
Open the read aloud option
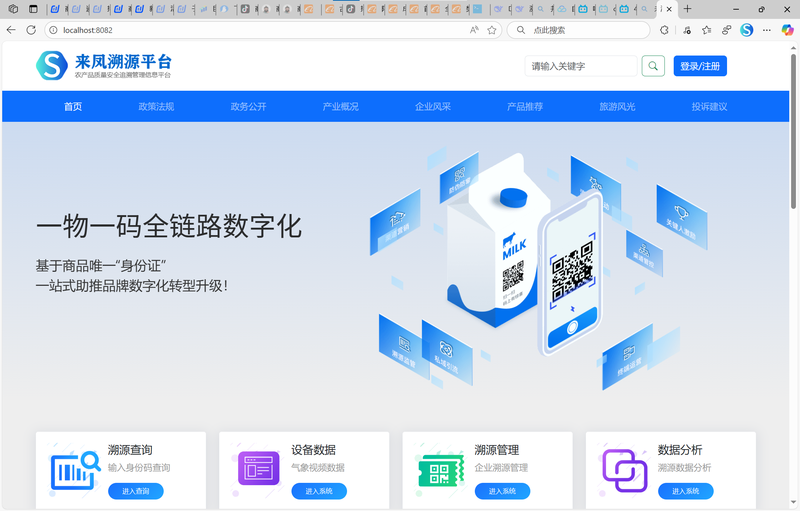point(474,30)
